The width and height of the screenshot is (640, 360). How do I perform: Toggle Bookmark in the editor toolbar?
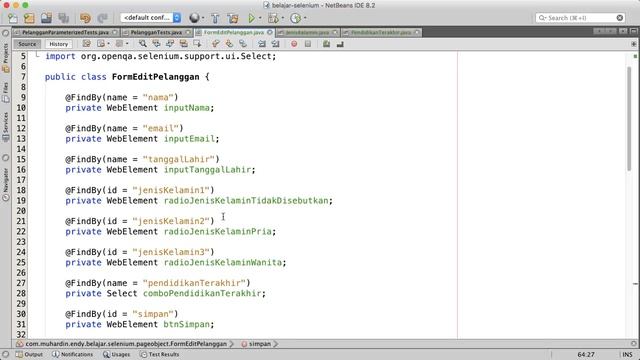click(243, 44)
